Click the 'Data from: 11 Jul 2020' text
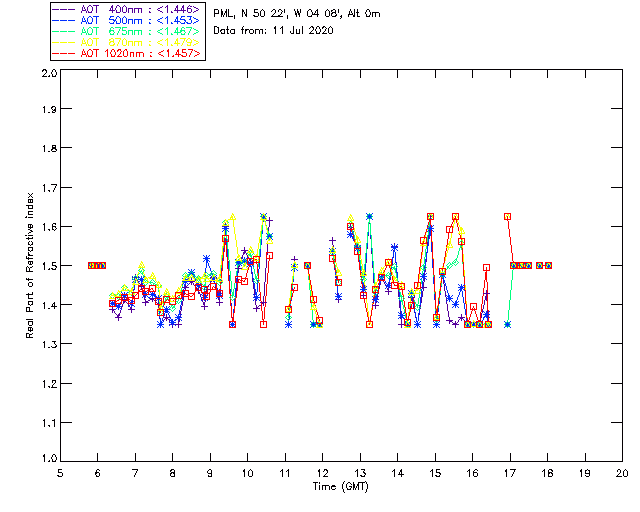This screenshot has width=640, height=512. [273, 30]
